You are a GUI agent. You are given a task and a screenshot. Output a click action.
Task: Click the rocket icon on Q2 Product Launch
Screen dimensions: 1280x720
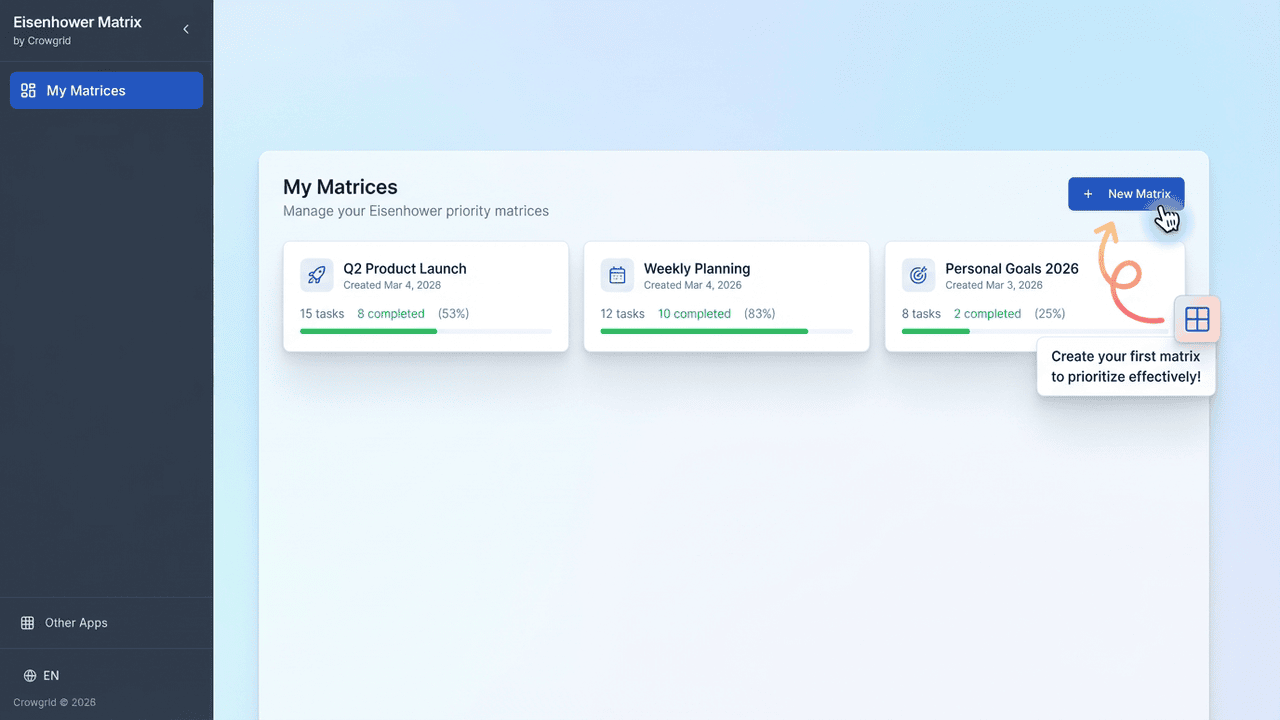click(x=317, y=275)
